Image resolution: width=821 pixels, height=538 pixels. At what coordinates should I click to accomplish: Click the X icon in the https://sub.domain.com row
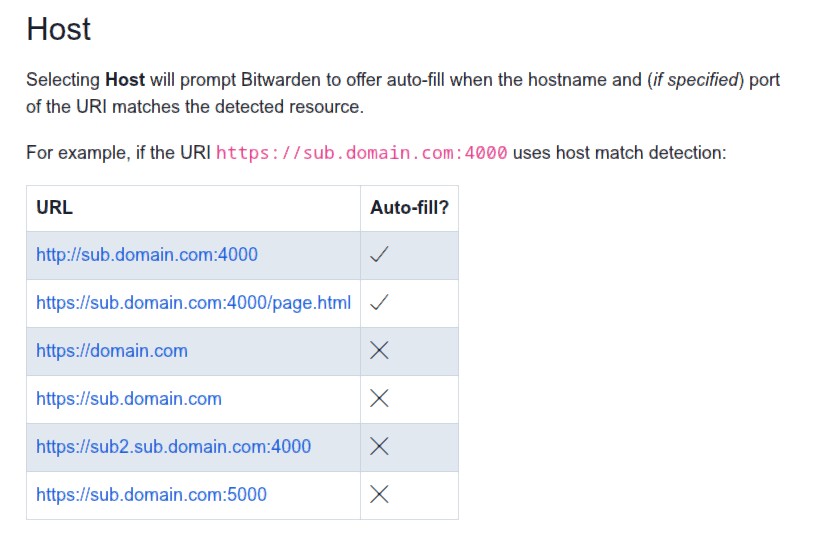379,398
